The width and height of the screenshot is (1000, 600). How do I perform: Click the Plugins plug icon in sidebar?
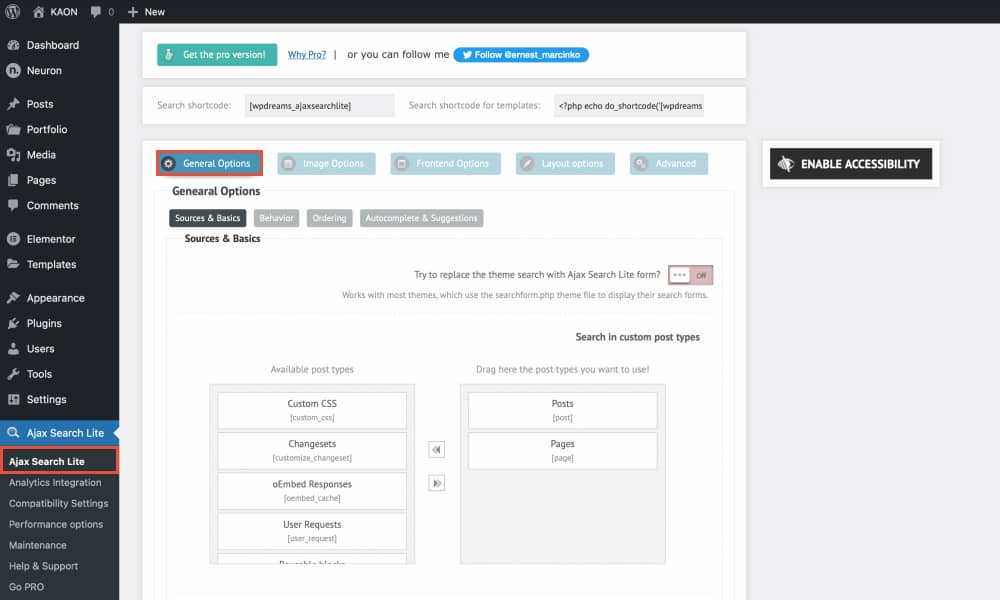[x=13, y=324]
